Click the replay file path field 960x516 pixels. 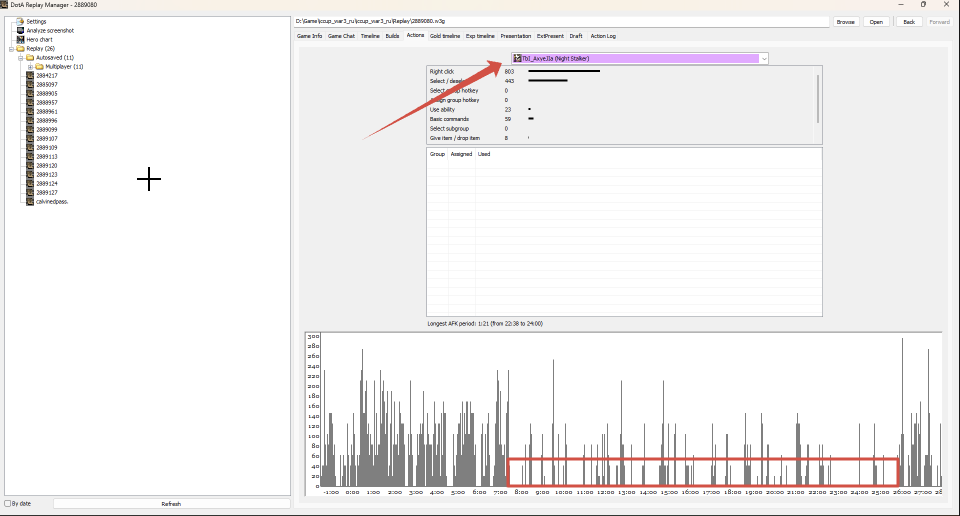pyautogui.click(x=561, y=21)
